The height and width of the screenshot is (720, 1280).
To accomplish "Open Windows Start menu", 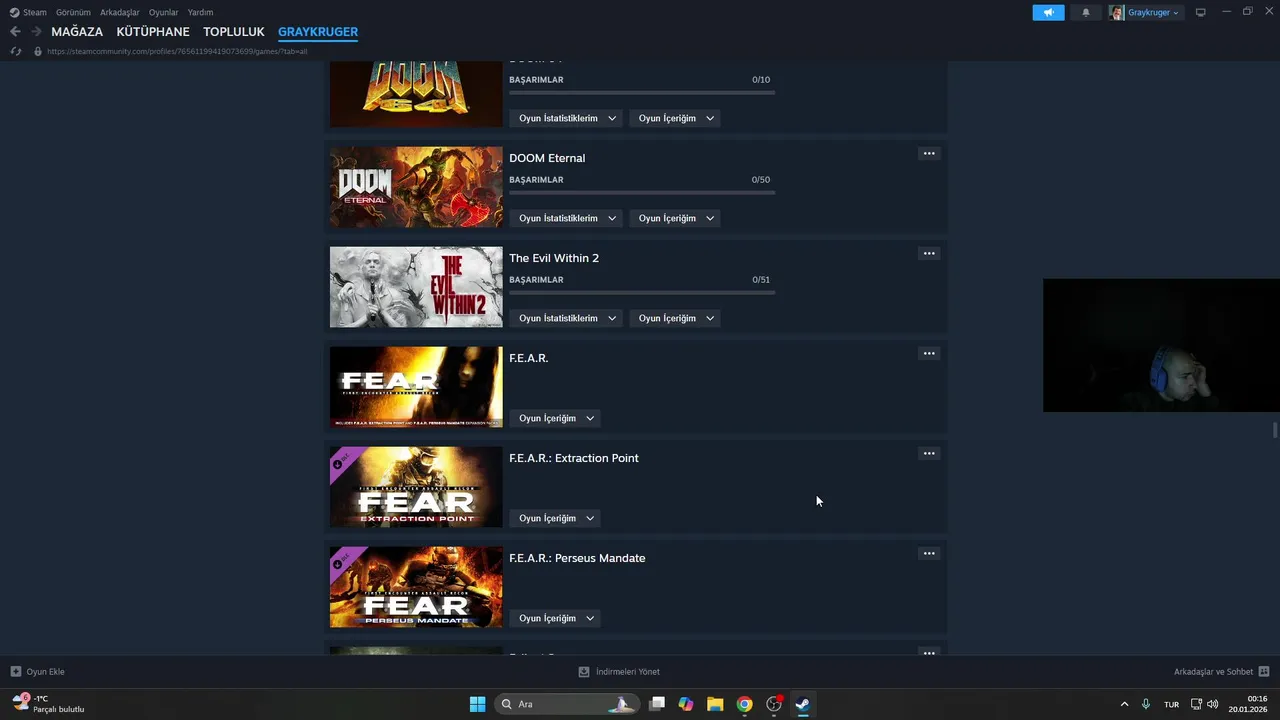I will pyautogui.click(x=478, y=704).
